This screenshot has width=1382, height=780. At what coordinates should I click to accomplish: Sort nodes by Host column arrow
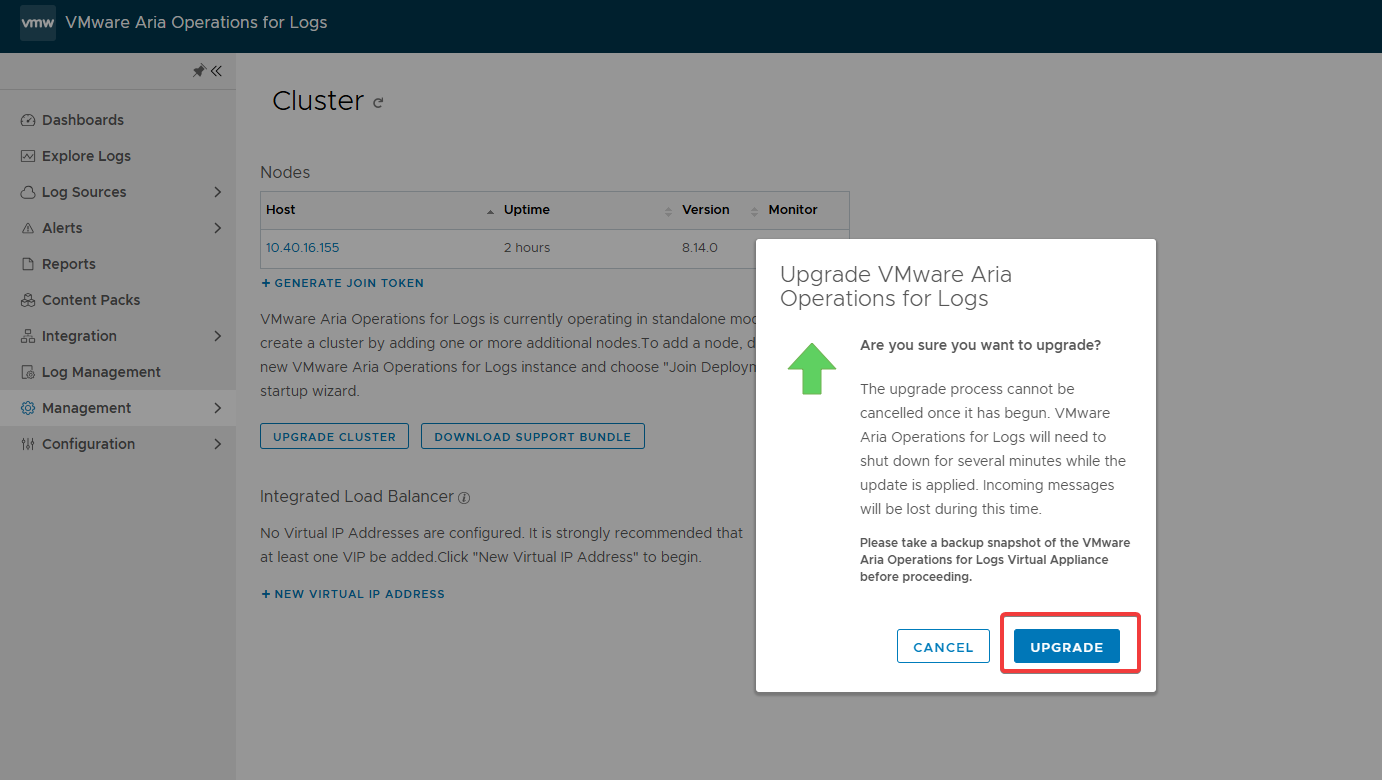490,211
